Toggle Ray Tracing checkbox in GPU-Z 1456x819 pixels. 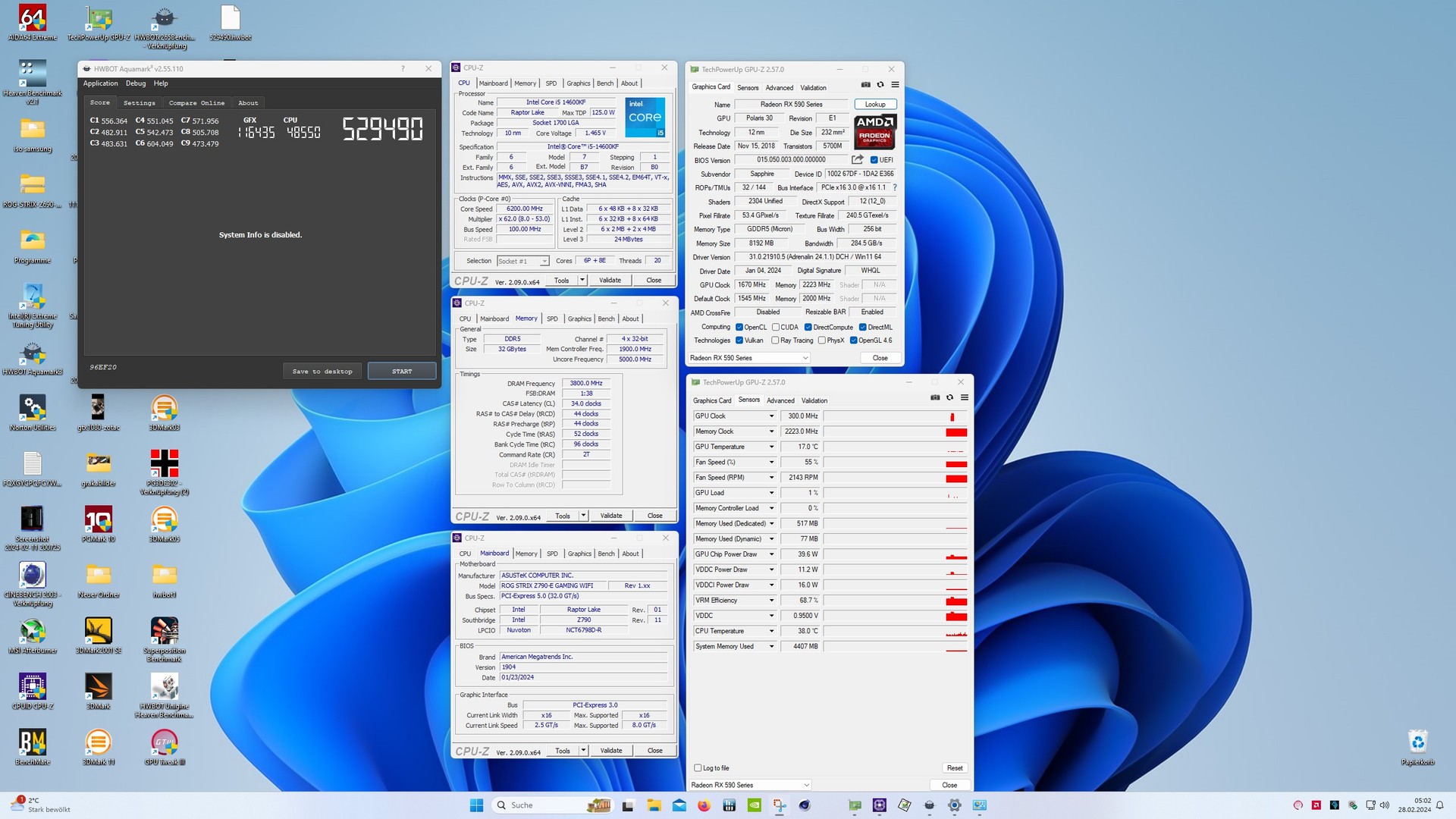pos(775,340)
